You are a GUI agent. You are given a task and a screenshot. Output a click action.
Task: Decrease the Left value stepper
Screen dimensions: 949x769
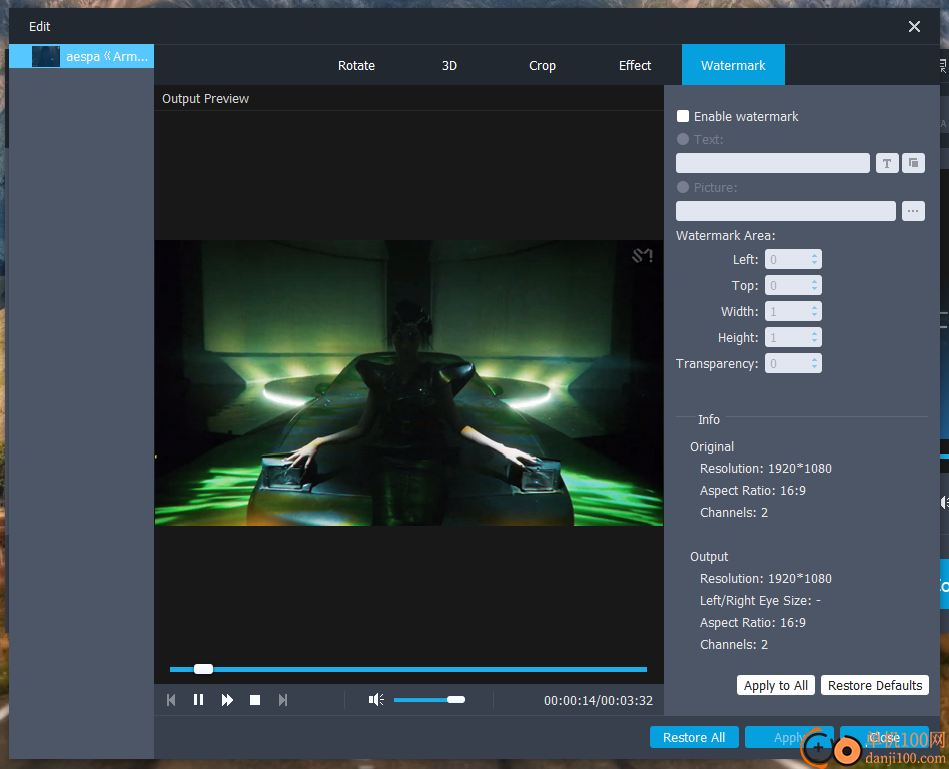815,263
